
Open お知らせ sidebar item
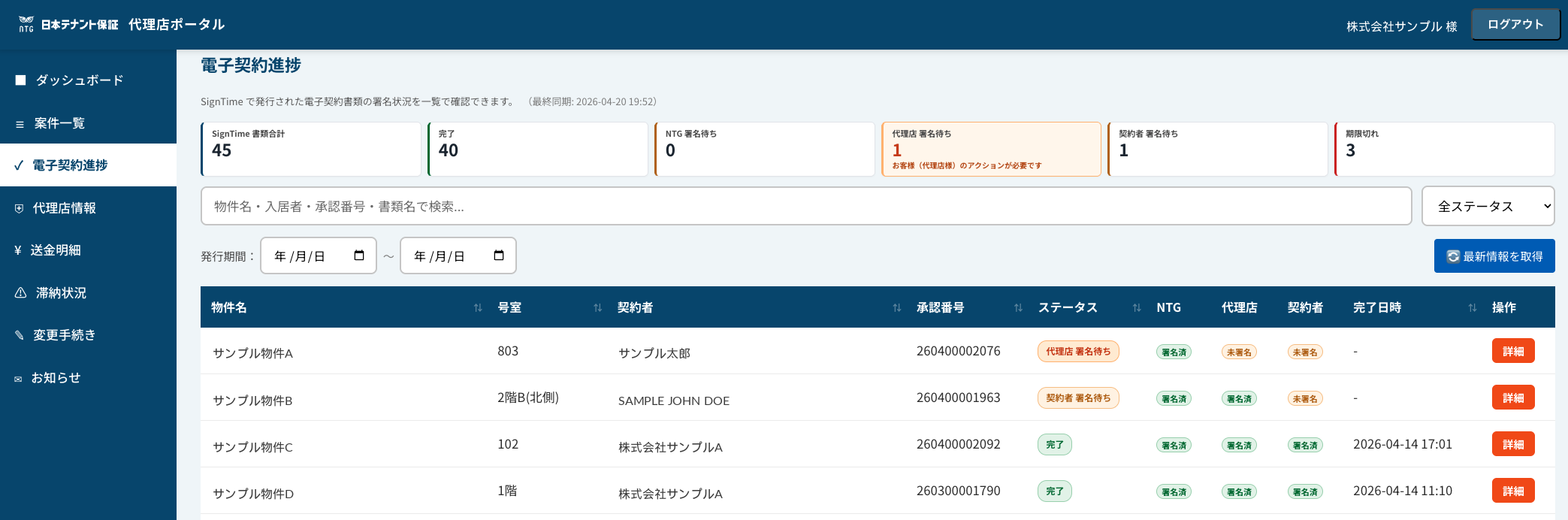point(88,378)
